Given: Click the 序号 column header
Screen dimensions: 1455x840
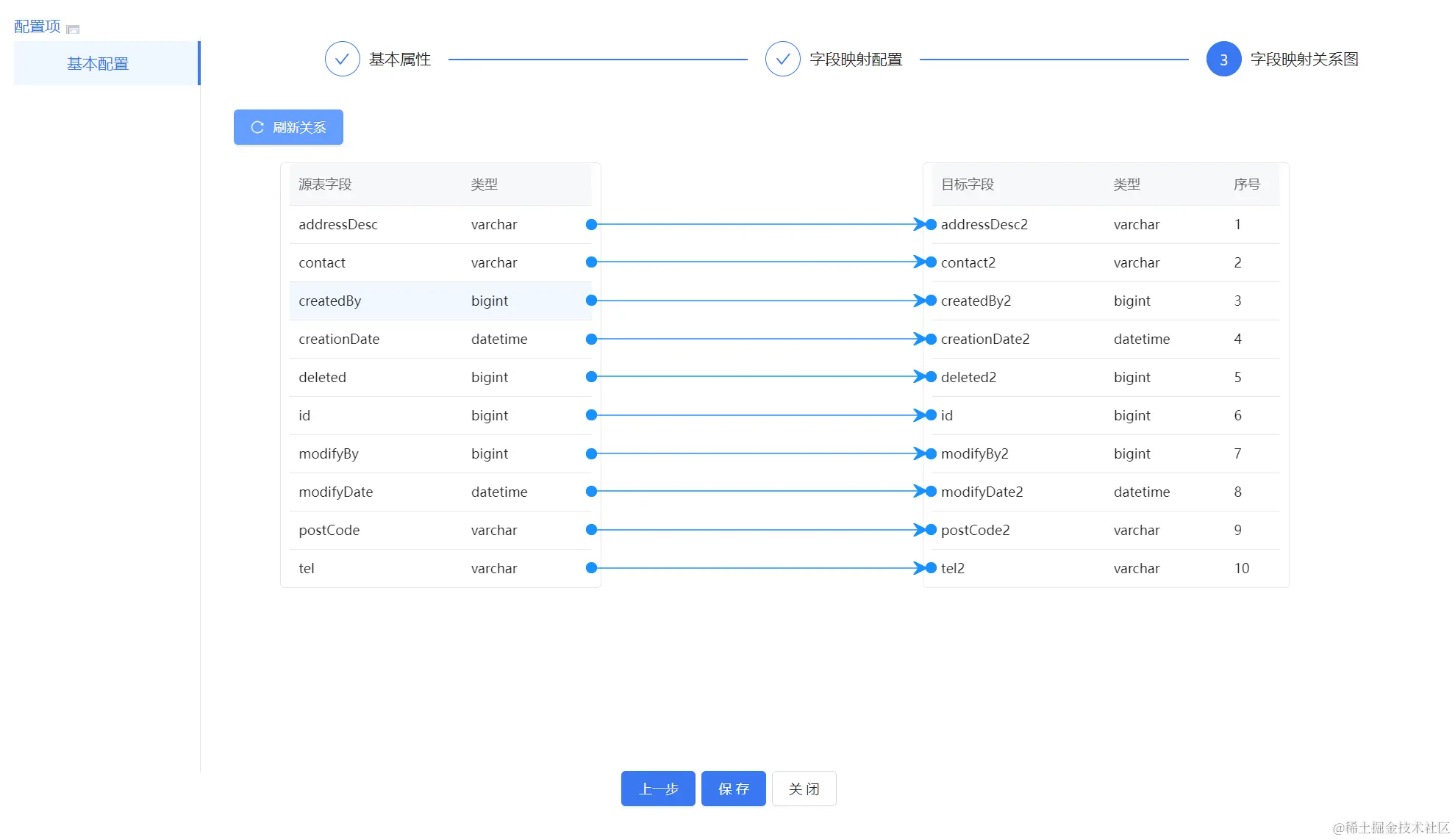Looking at the screenshot, I should [1246, 184].
